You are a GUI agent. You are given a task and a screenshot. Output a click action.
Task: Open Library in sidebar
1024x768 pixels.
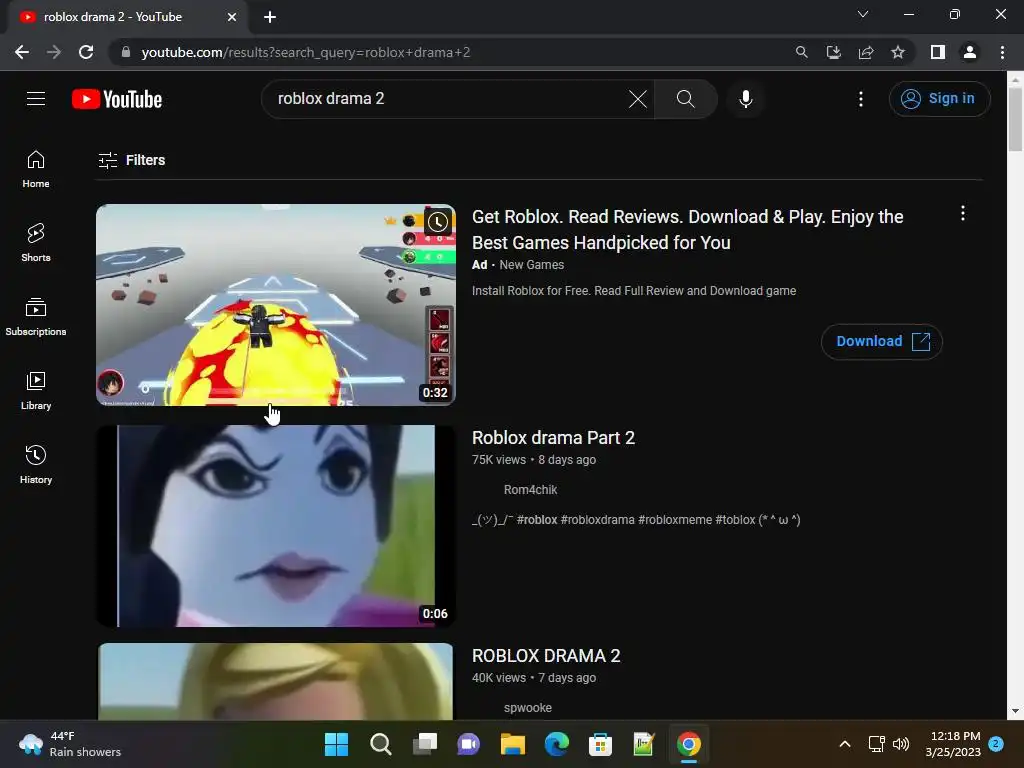36,391
